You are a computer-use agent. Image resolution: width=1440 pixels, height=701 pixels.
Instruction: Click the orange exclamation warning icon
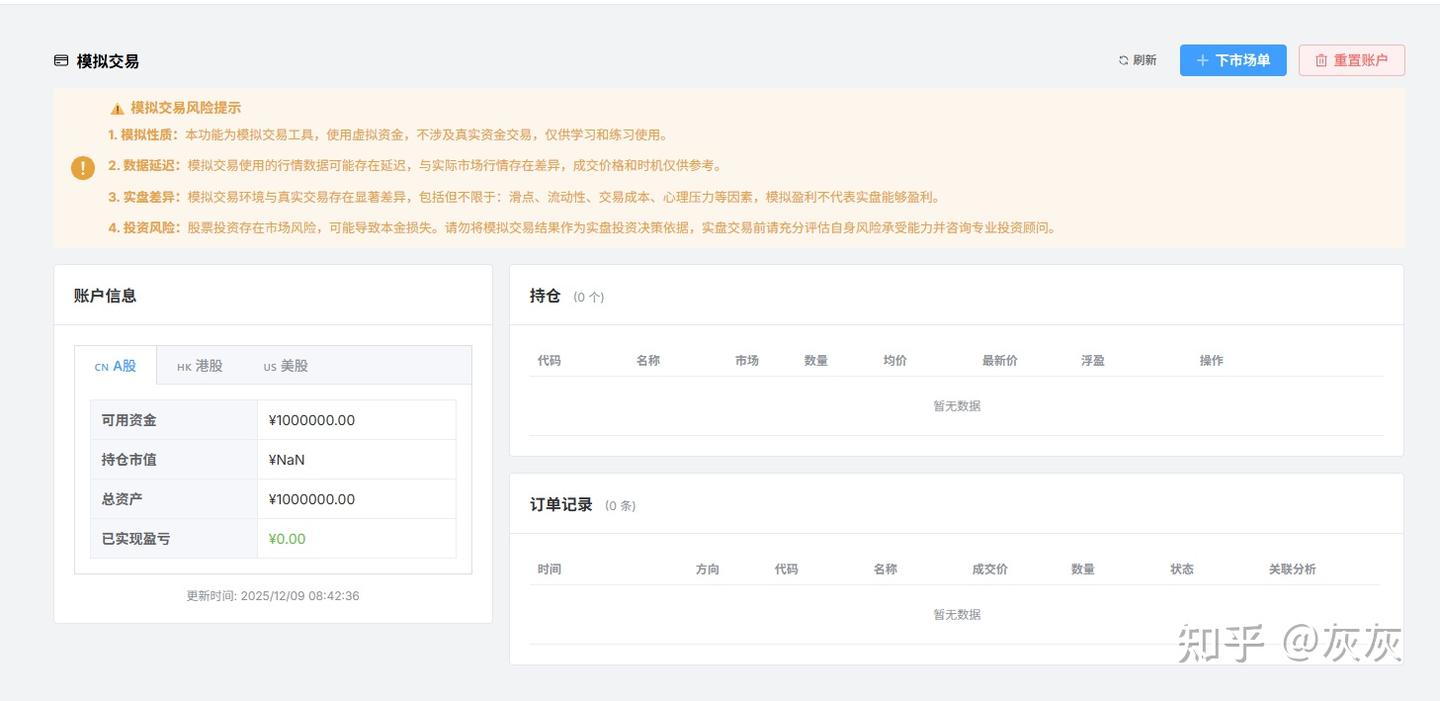pyautogui.click(x=82, y=168)
